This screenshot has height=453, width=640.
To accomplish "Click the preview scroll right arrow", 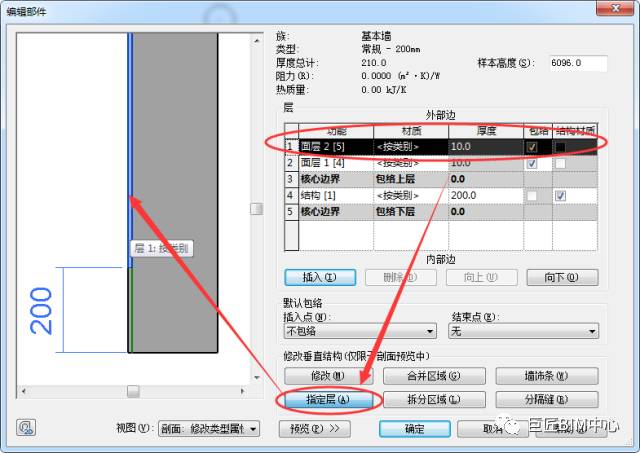I will 243,391.
